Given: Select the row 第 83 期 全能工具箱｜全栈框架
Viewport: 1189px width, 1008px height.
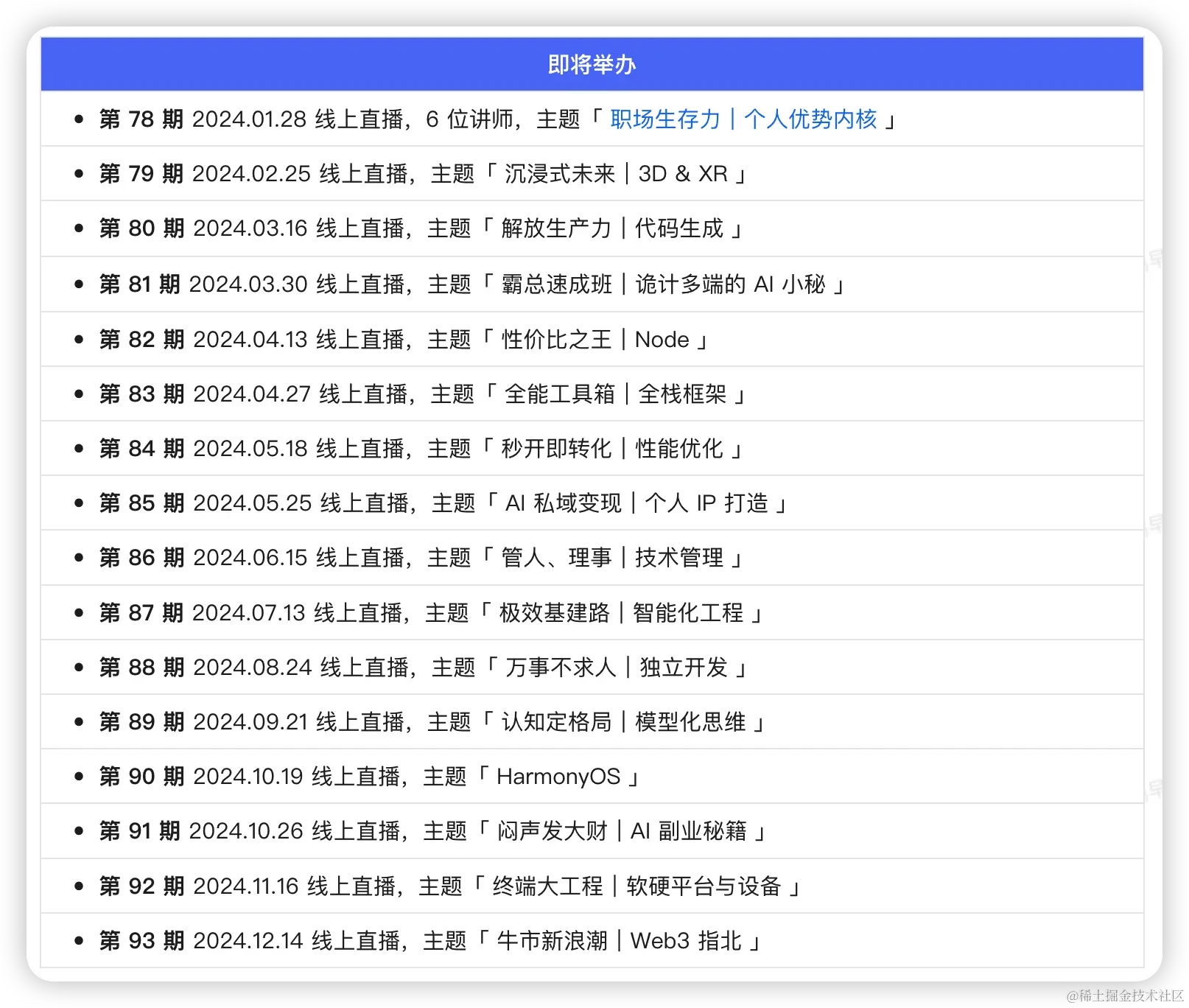Looking at the screenshot, I should click(x=592, y=393).
